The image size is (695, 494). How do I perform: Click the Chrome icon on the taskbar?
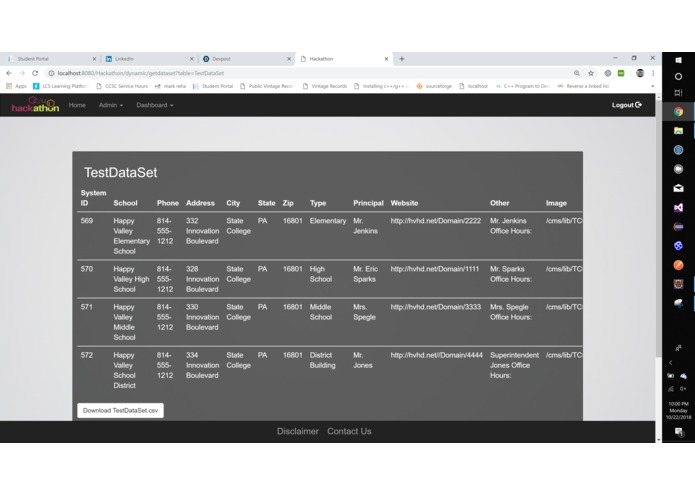coord(678,112)
